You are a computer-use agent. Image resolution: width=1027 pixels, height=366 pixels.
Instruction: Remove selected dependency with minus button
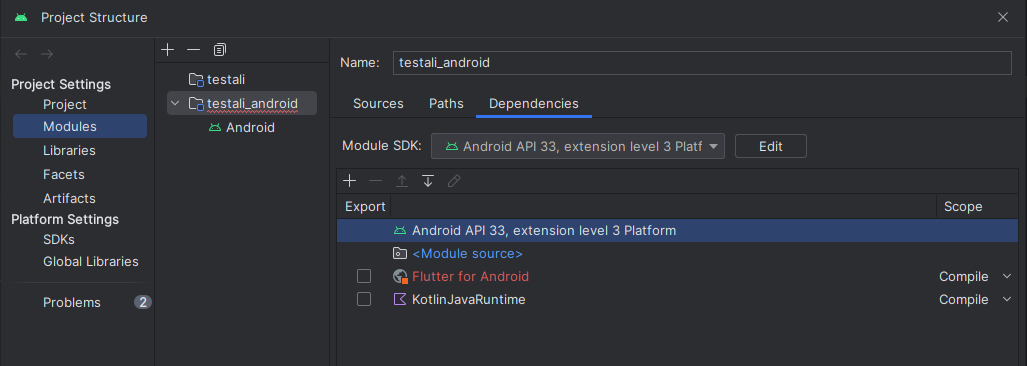(375, 181)
